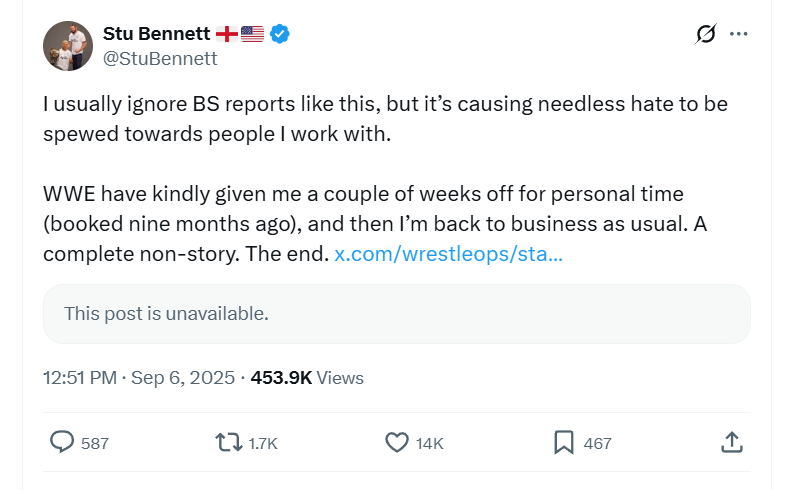793x490 pixels.
Task: Click the blue verified checkmark badge
Action: pos(280,34)
